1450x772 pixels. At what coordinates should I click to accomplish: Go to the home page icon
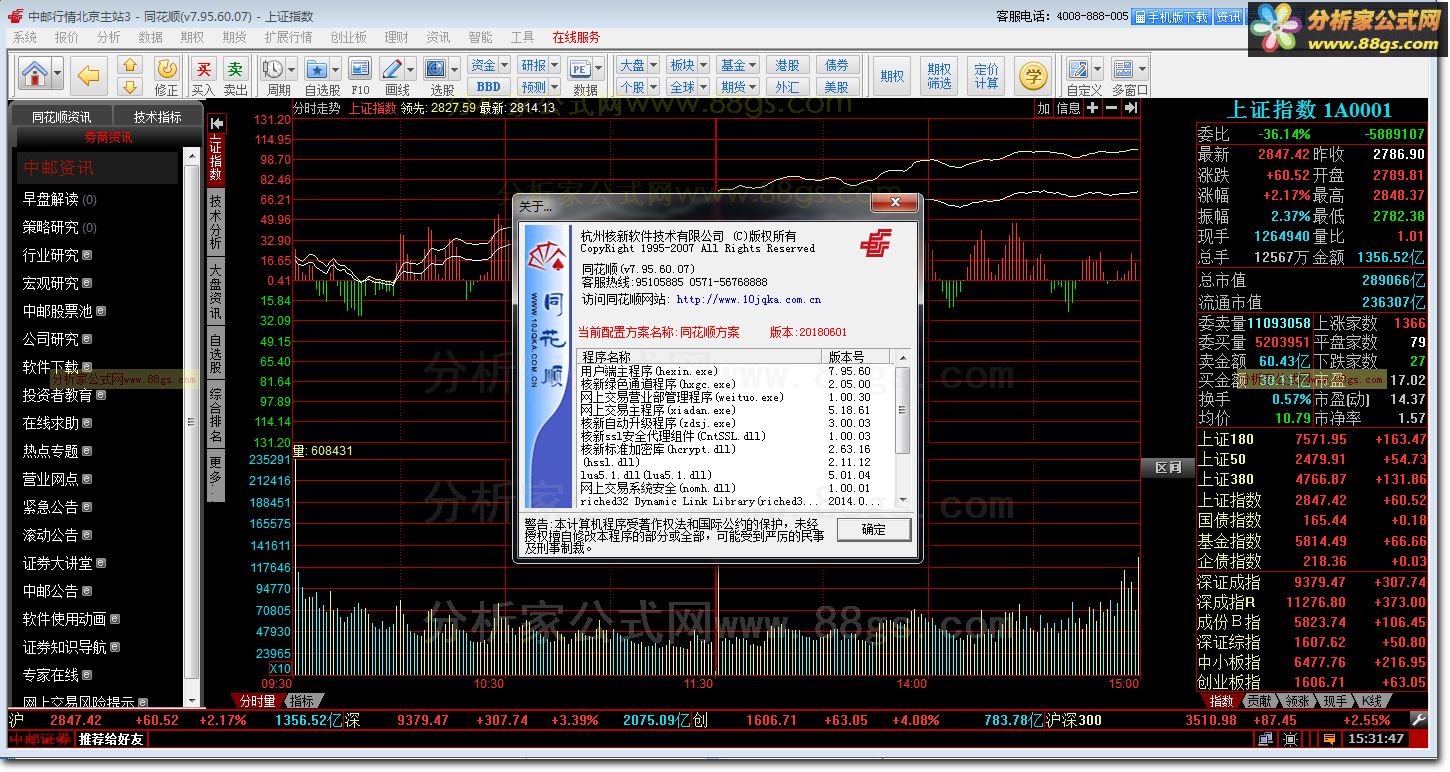click(x=34, y=74)
